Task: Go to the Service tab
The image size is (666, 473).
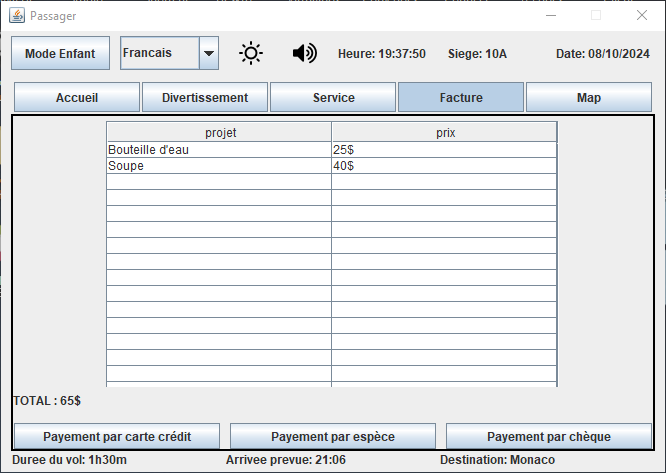Action: 333,98
